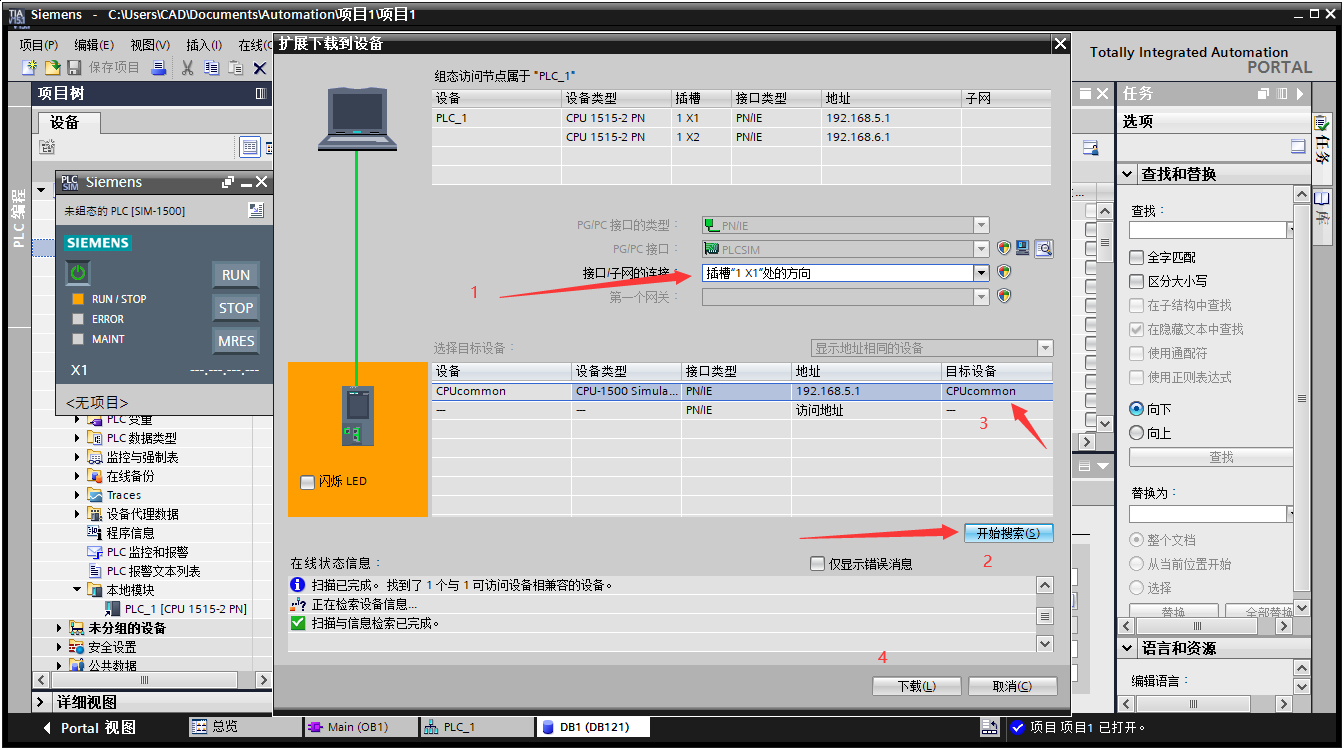Select the CPUcommon device row
Screen dimensions: 1344x750
click(x=742, y=391)
